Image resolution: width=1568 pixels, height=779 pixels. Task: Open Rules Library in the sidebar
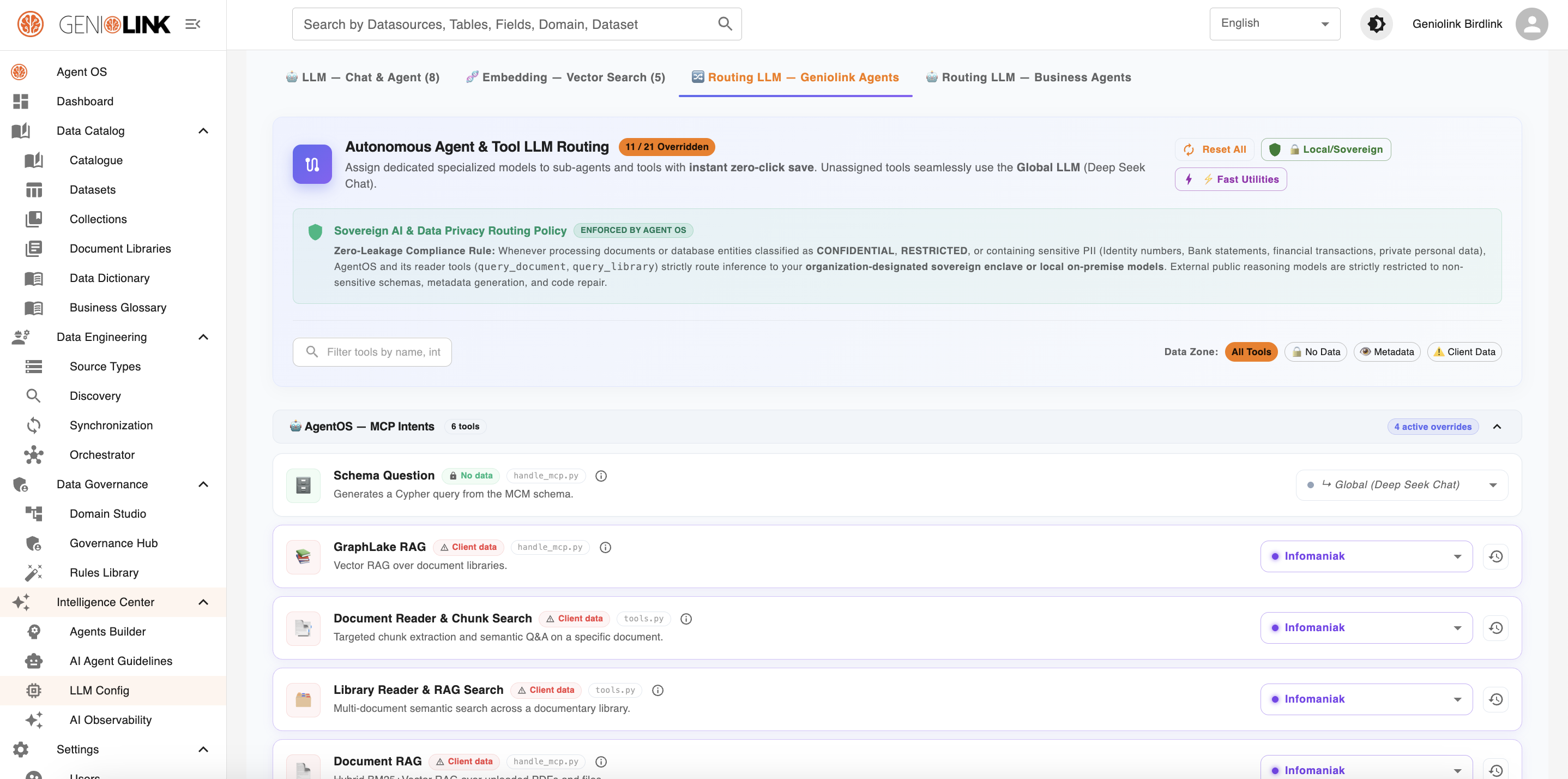113,573
